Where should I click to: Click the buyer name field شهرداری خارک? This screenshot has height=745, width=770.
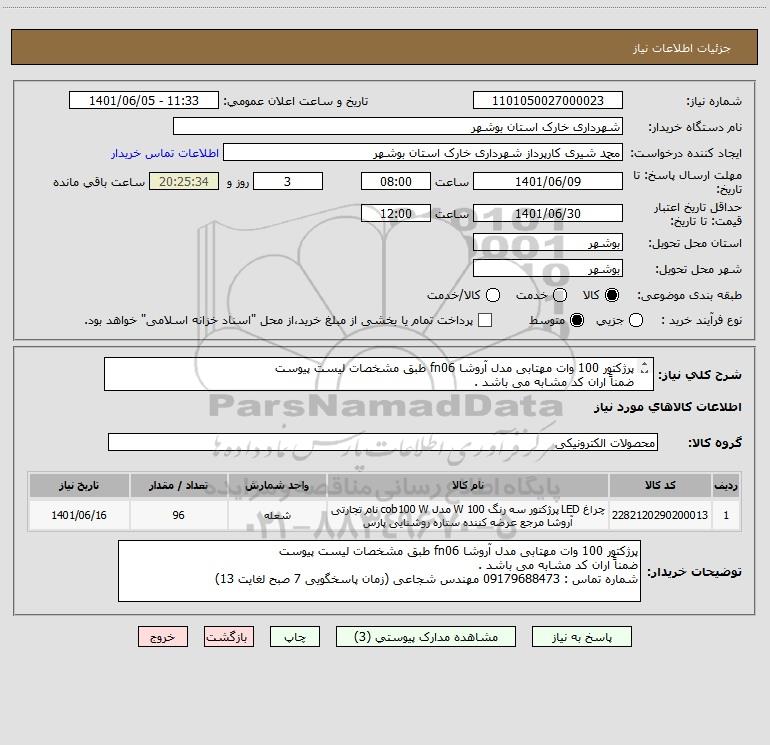398,126
